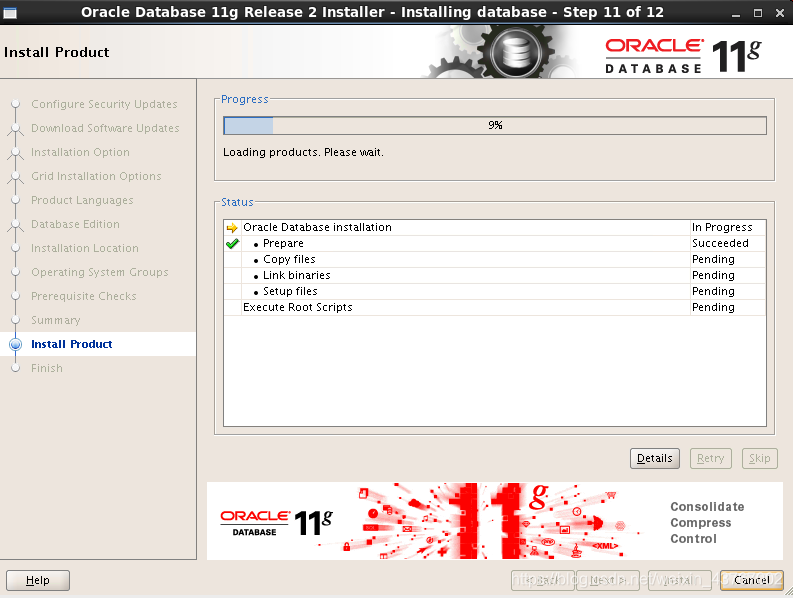Click the Oracle Database 11g header logo

[683, 56]
